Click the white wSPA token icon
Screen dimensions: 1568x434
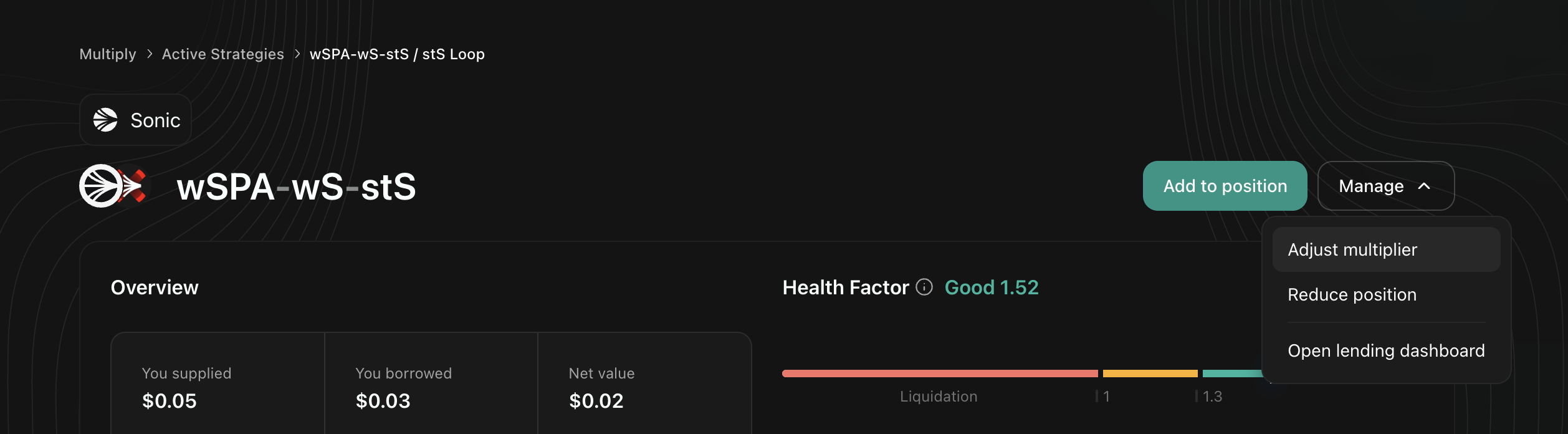100,186
